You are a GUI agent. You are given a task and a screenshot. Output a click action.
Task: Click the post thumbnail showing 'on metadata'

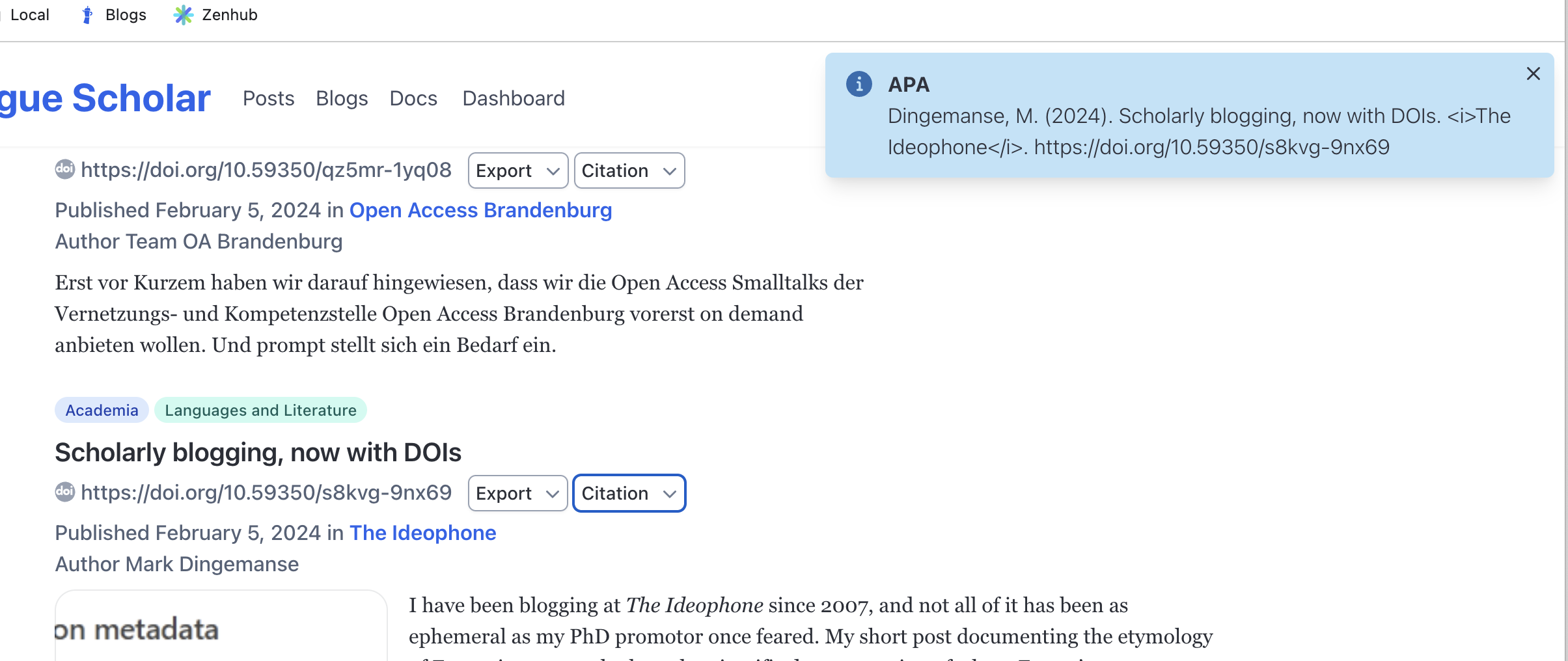(x=221, y=628)
